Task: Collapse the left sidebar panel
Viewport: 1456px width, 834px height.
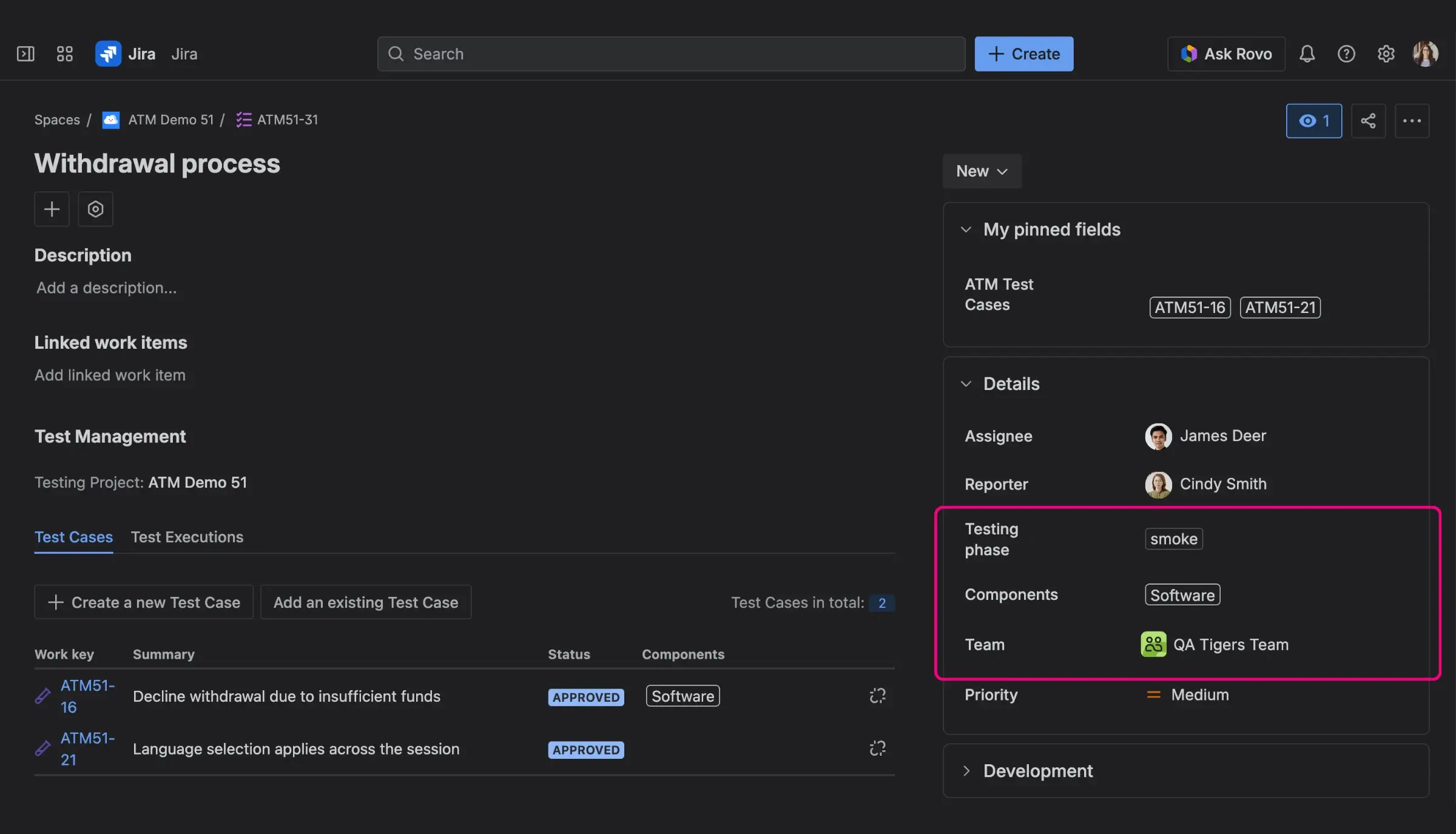Action: (25, 53)
